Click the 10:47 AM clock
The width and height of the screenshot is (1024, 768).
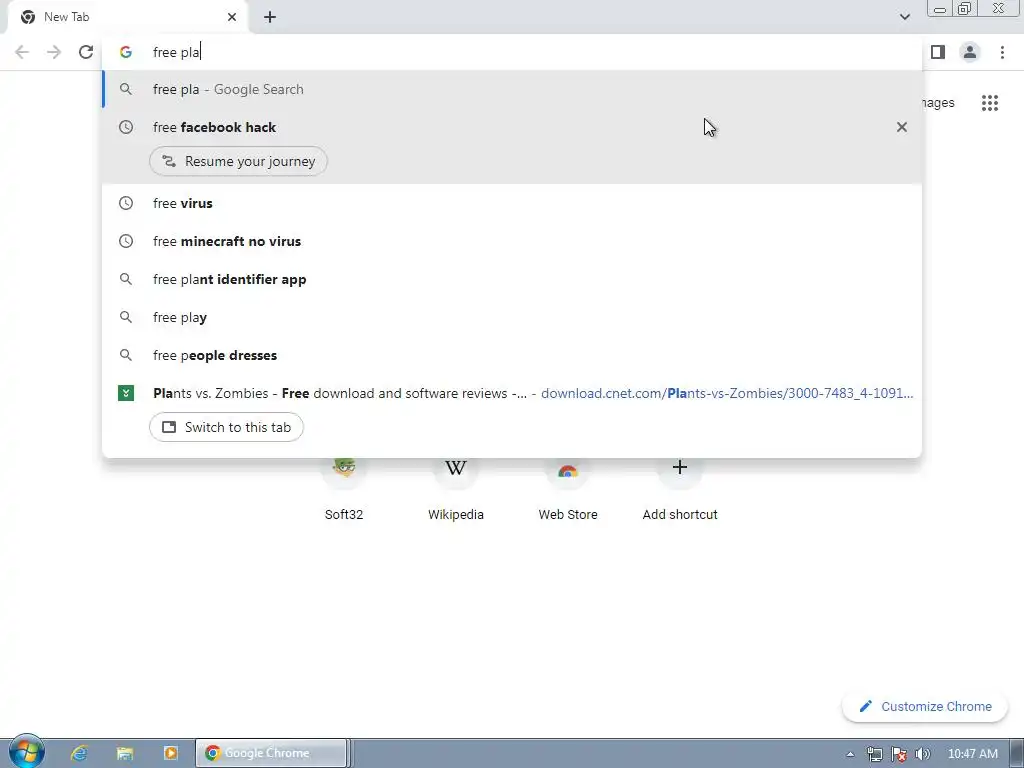[x=972, y=754]
